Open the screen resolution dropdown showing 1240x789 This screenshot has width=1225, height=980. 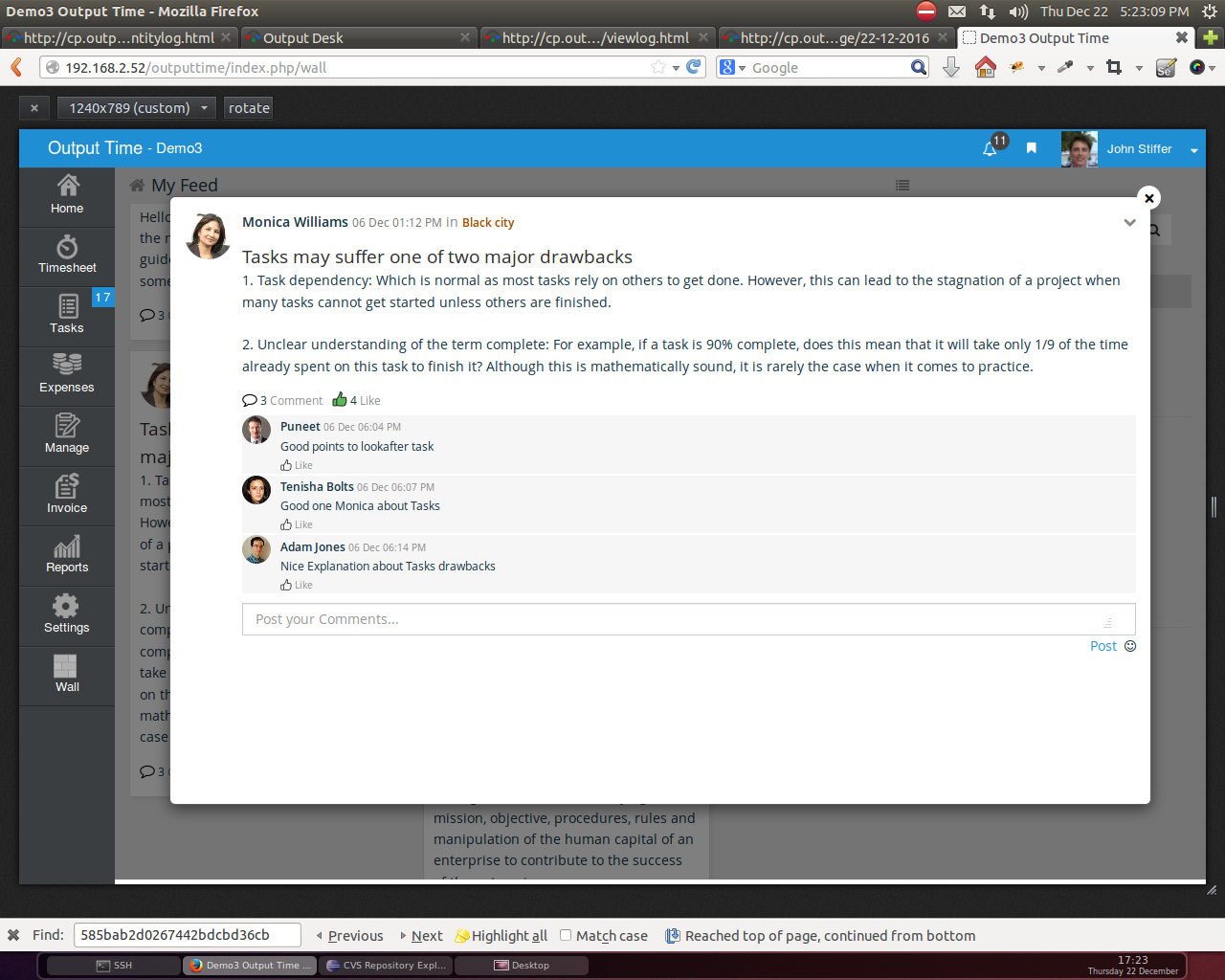click(136, 108)
